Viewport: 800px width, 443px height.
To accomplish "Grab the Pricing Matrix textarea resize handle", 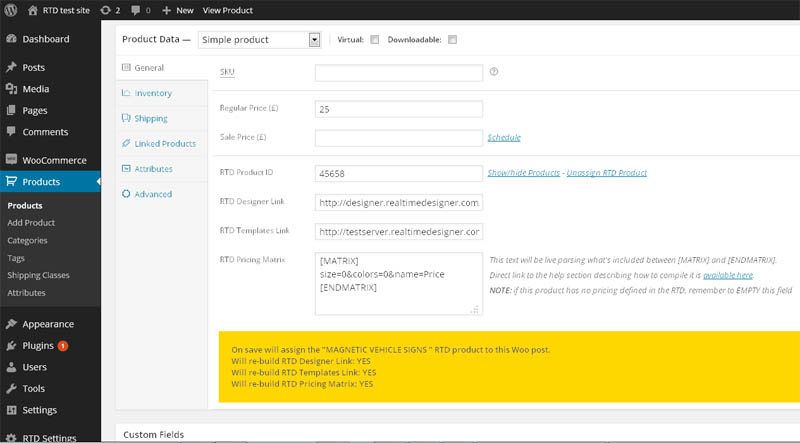I will pos(475,309).
